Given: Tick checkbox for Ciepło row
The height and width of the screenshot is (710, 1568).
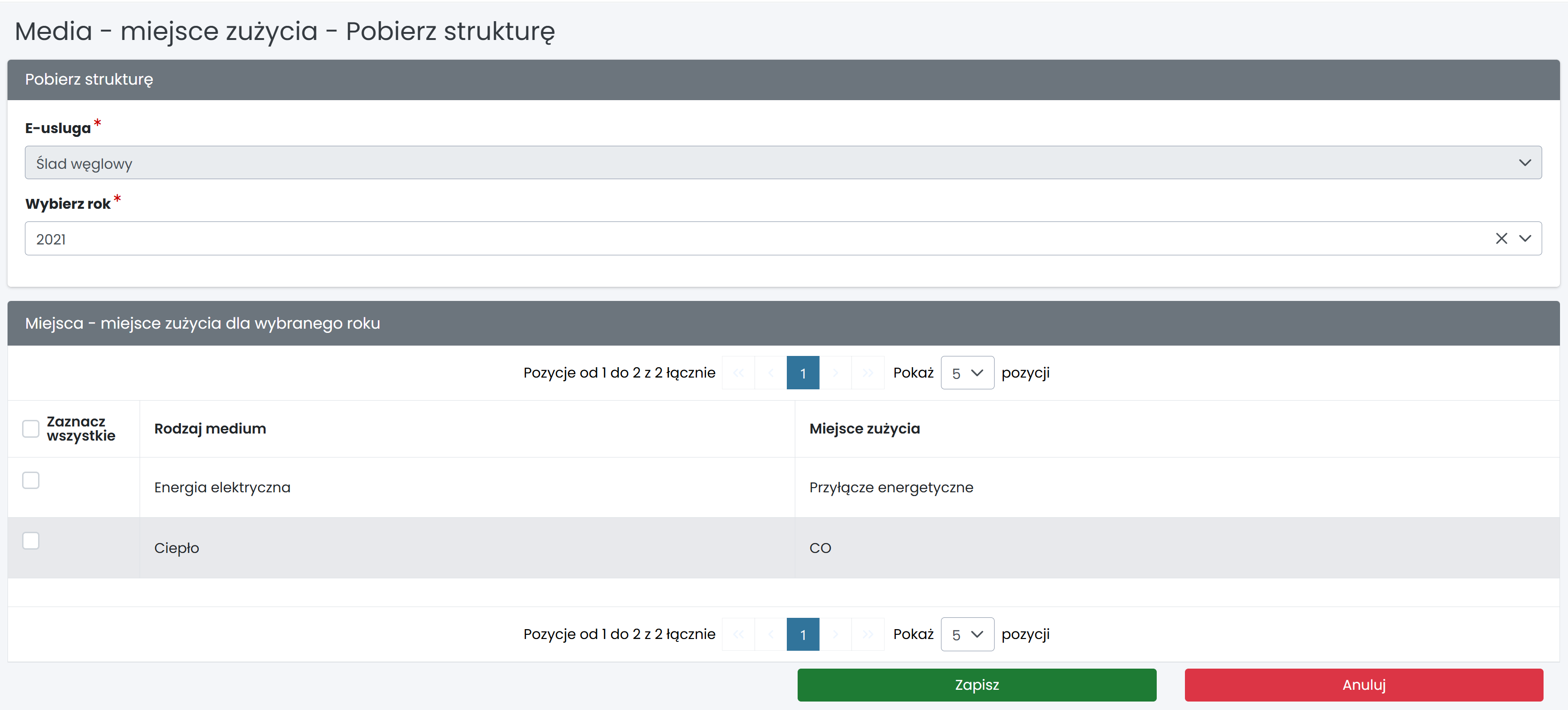Looking at the screenshot, I should [x=31, y=541].
